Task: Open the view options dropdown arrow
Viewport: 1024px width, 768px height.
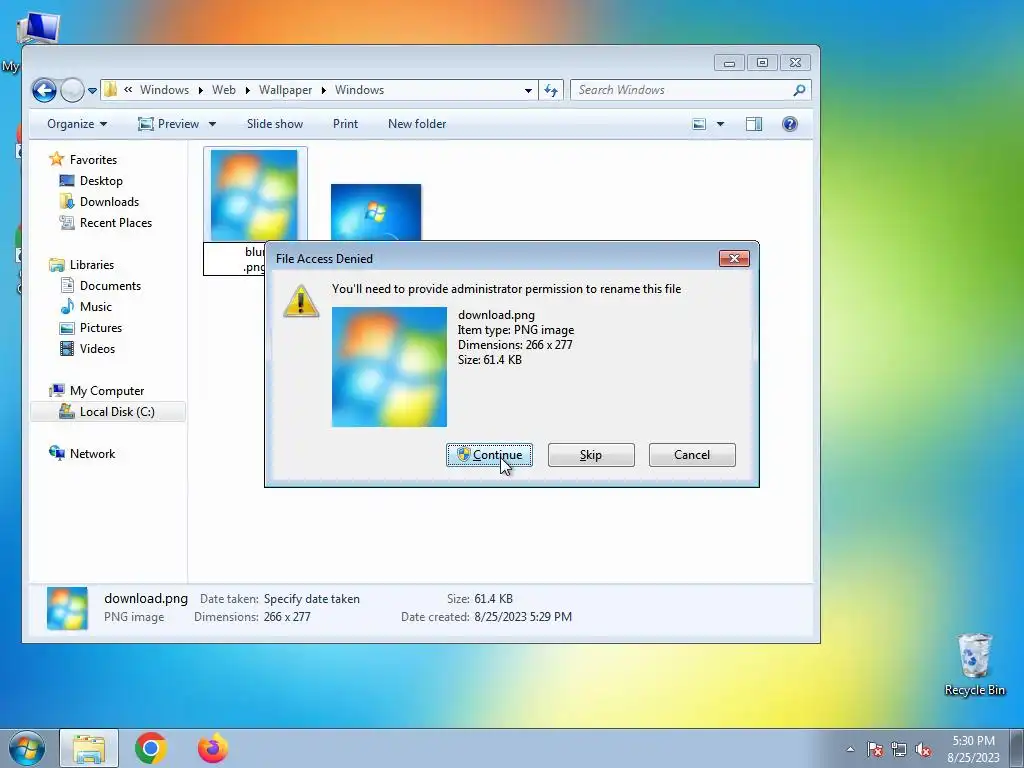Action: (720, 124)
